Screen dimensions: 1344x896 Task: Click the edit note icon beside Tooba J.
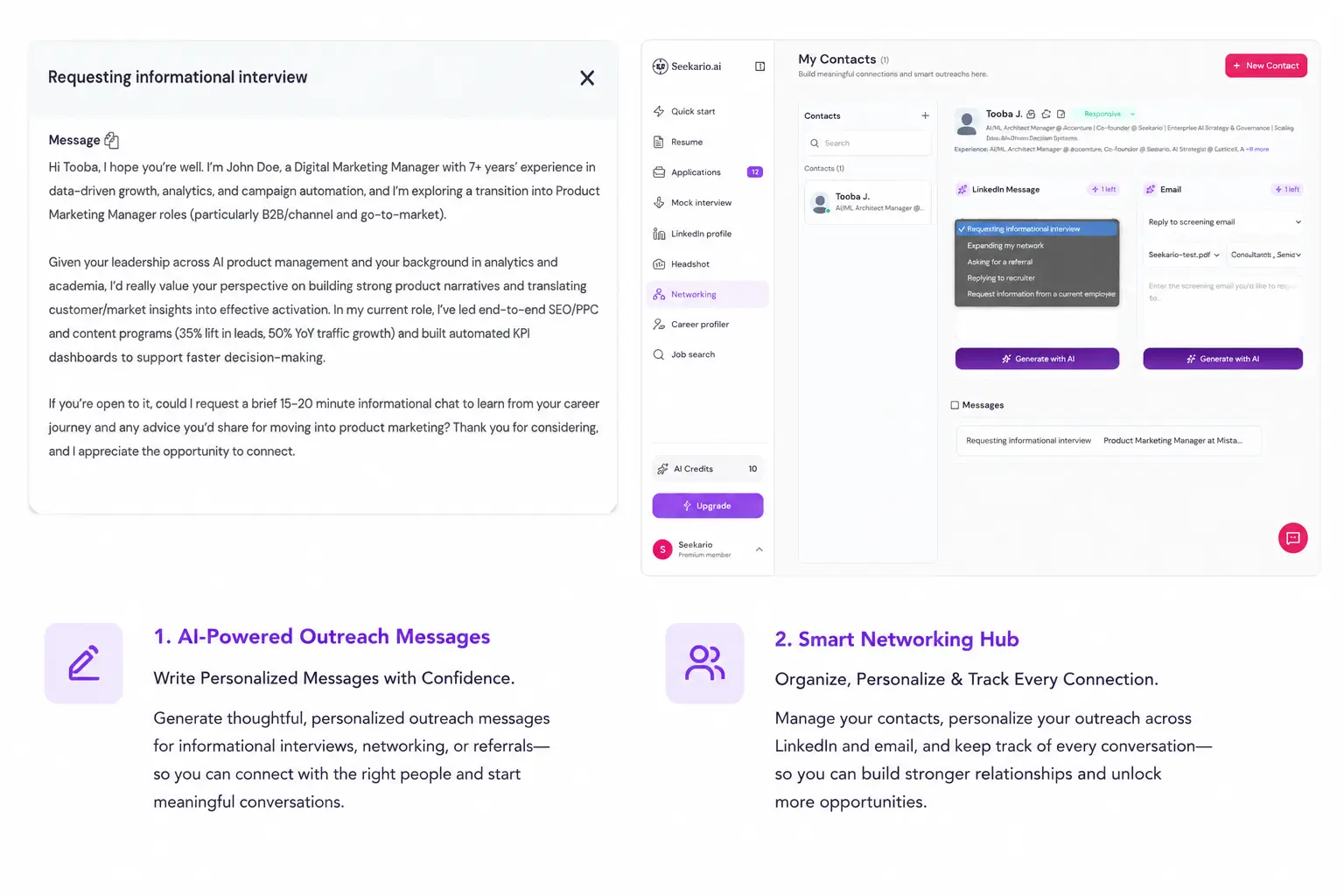(x=1060, y=115)
